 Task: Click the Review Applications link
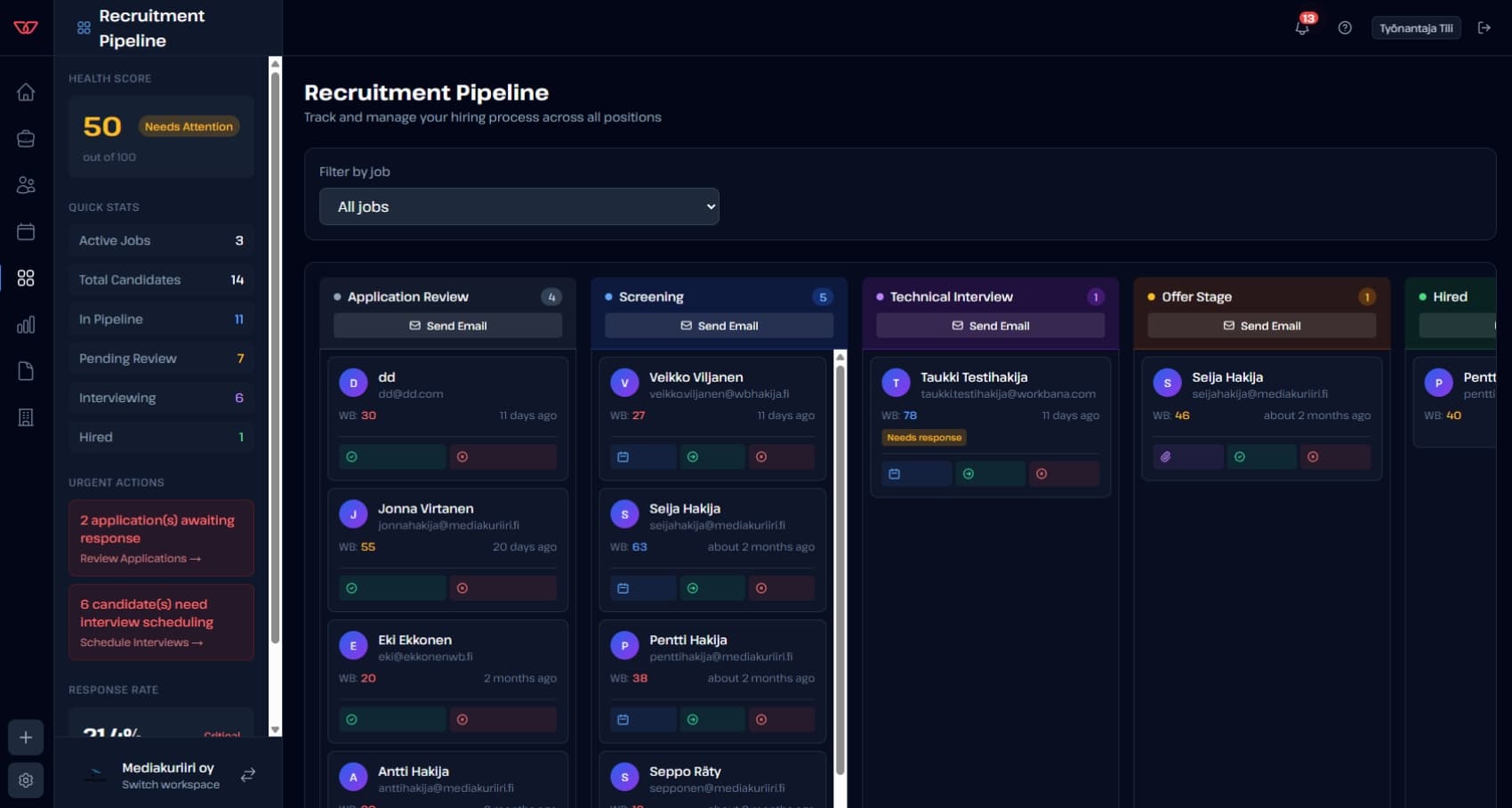(x=140, y=559)
